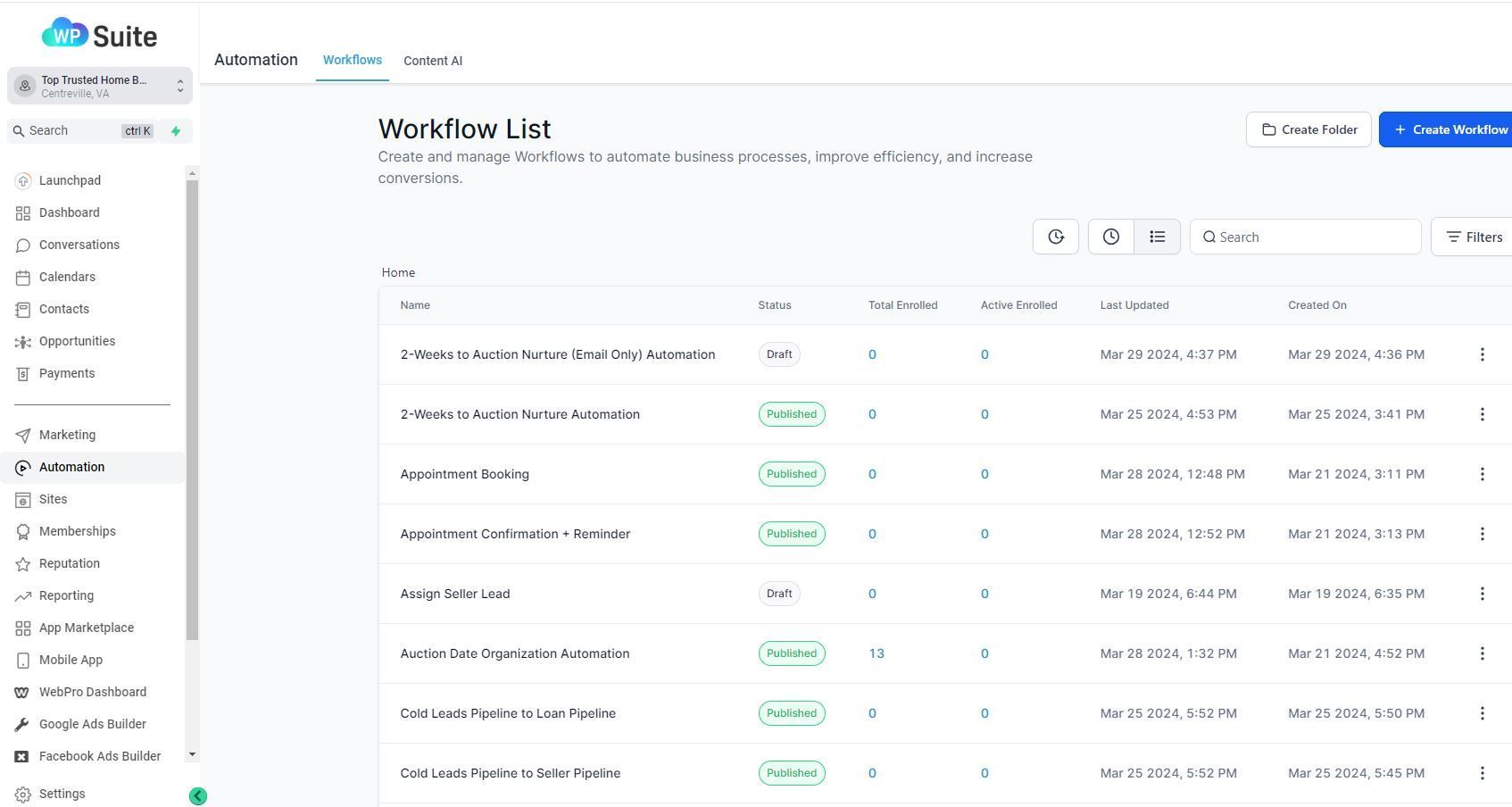Open Auction Date Organization Automation workflow

515,653
